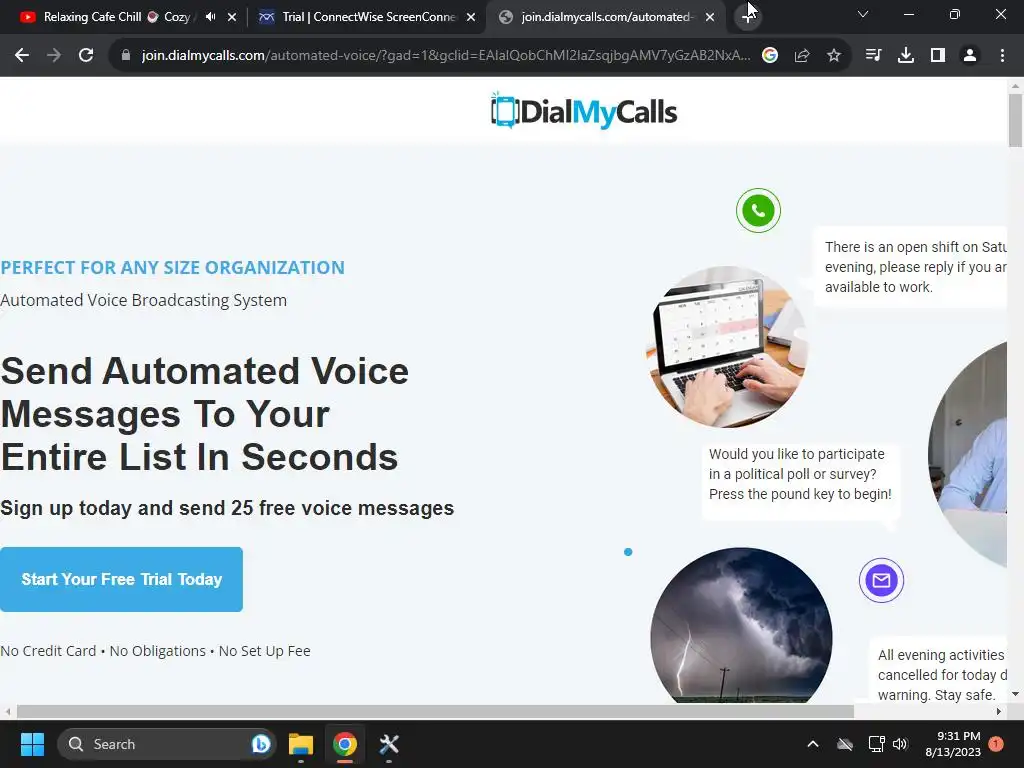Screen dimensions: 1024x768
Task: Click the address bar URL field
Action: (x=445, y=56)
